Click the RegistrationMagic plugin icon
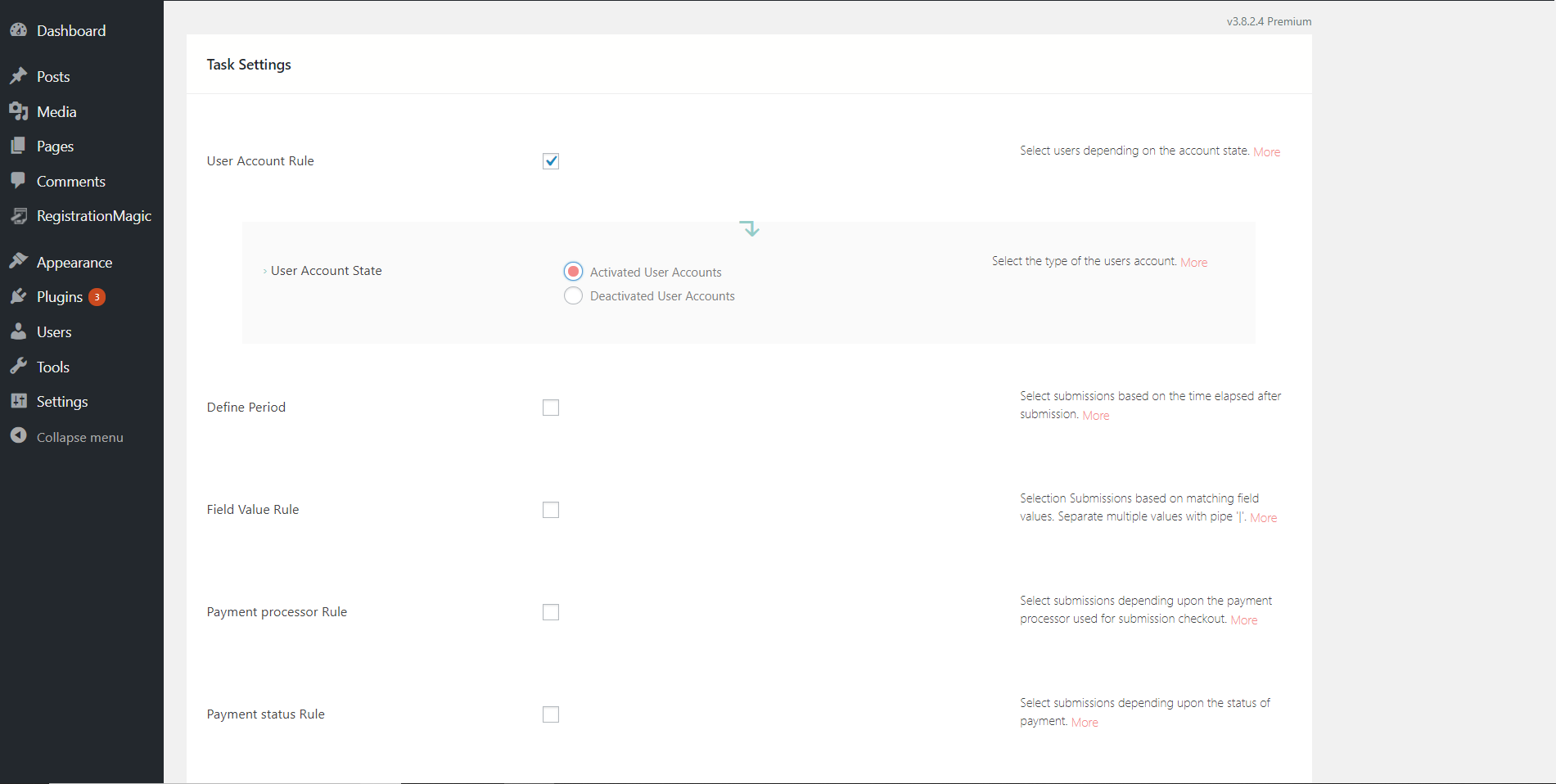This screenshot has width=1556, height=784. (18, 216)
